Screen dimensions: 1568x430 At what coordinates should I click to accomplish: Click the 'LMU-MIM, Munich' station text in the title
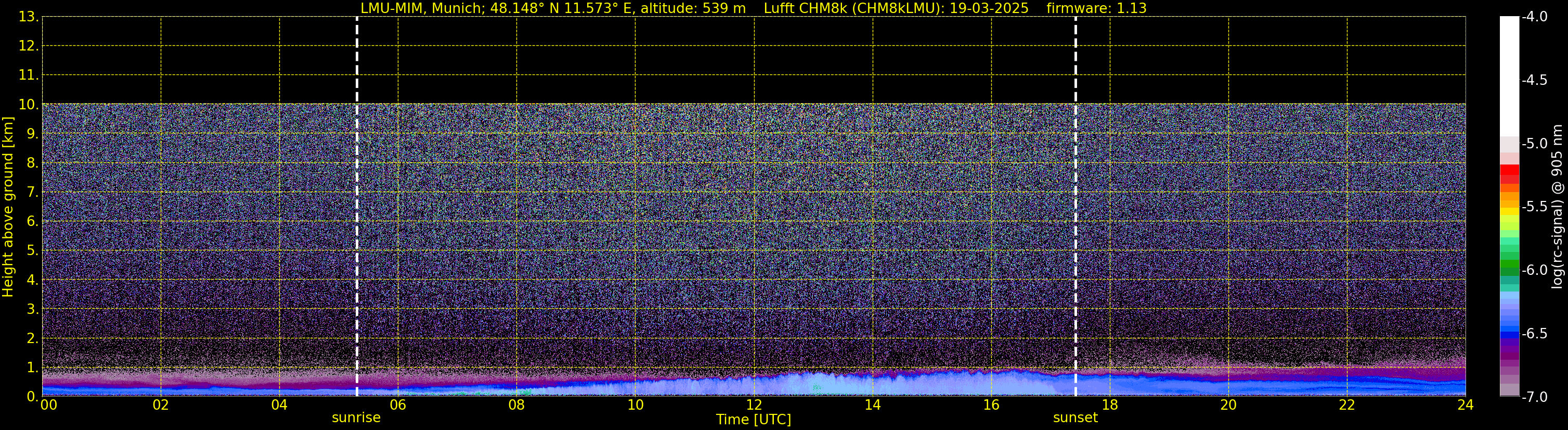click(x=422, y=8)
